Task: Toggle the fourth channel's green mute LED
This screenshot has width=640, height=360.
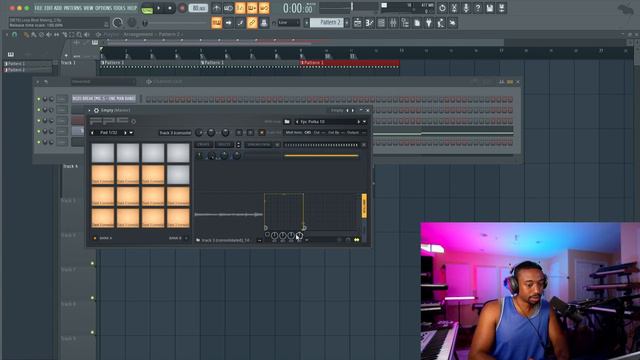Action: [39, 131]
